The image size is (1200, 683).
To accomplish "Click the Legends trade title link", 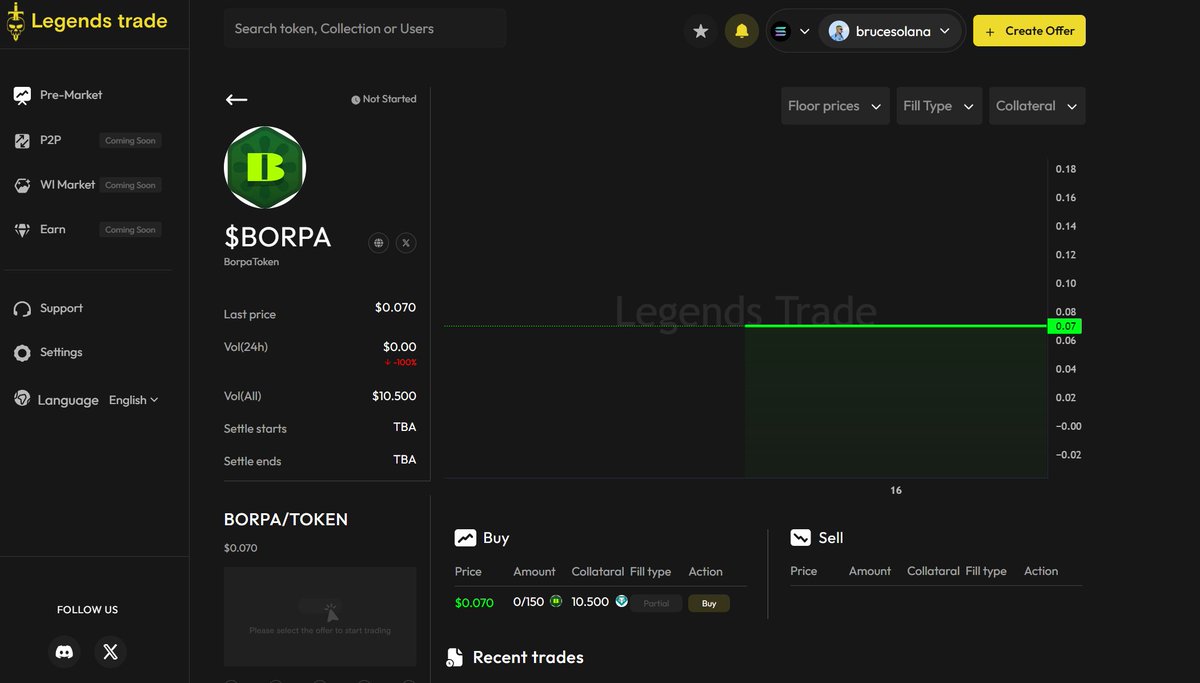I will 99,20.
